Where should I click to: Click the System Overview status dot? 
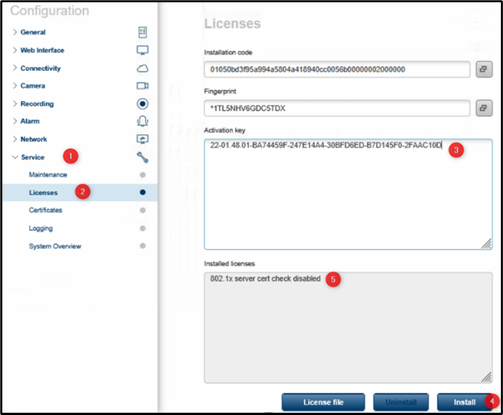(x=143, y=246)
